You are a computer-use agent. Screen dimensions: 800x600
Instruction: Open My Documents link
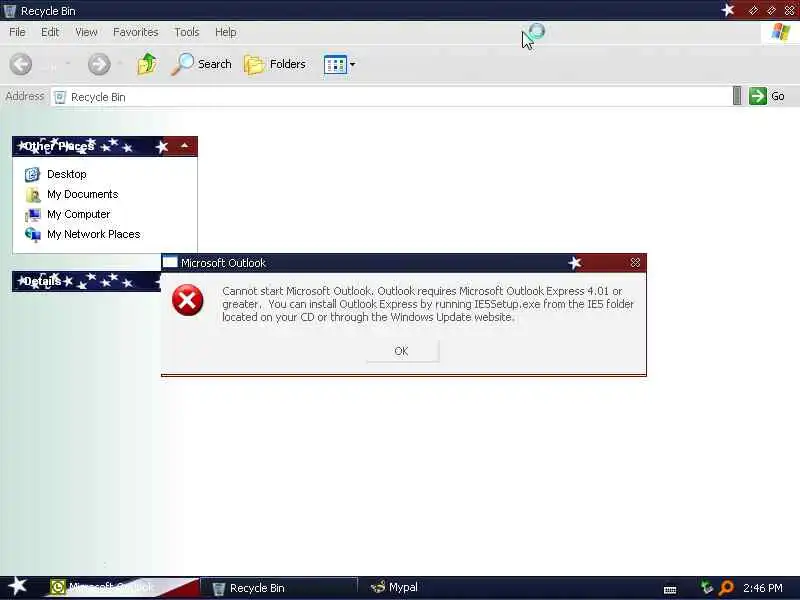click(83, 194)
